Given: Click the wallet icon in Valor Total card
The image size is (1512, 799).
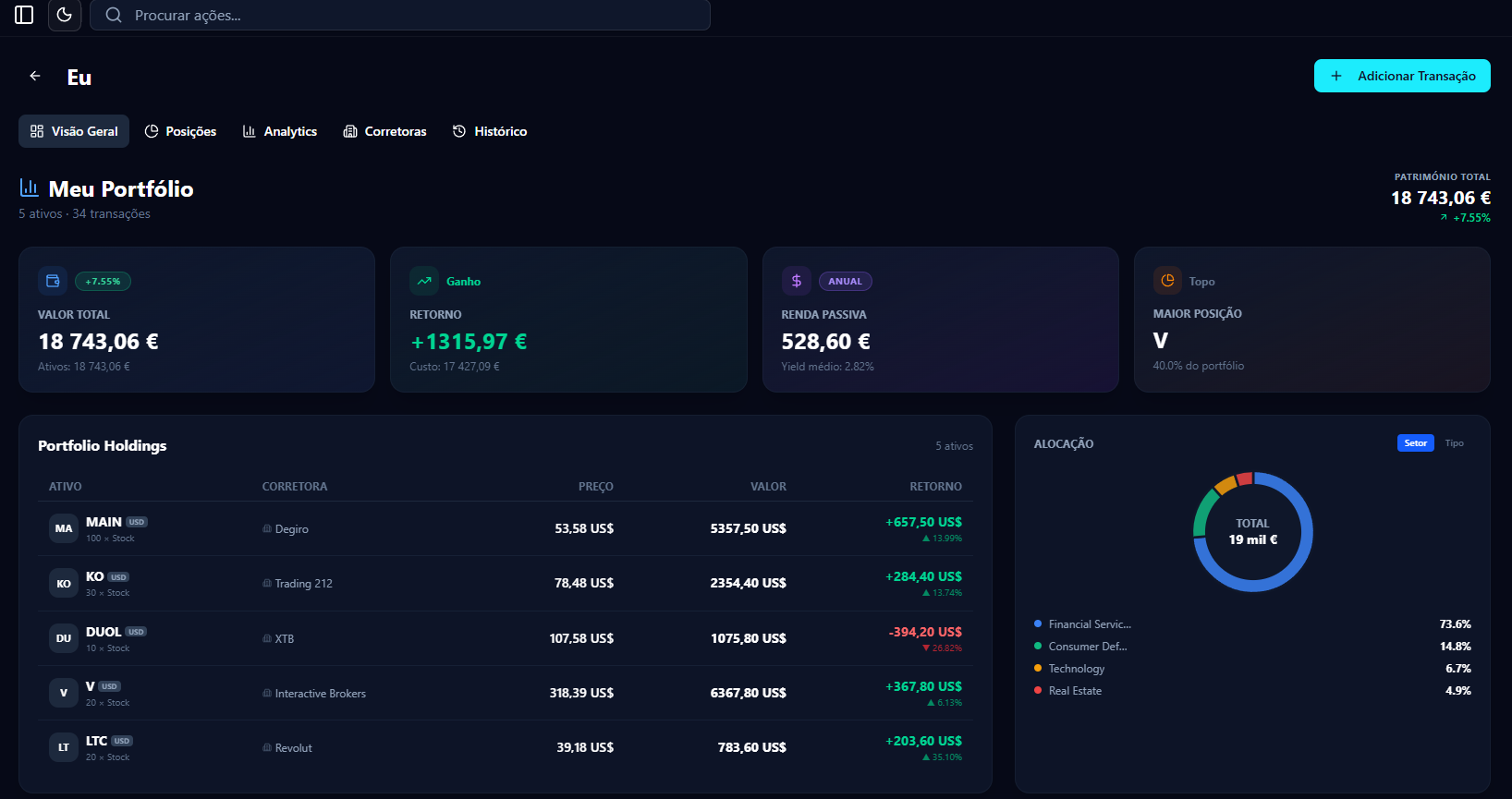Looking at the screenshot, I should pos(53,281).
